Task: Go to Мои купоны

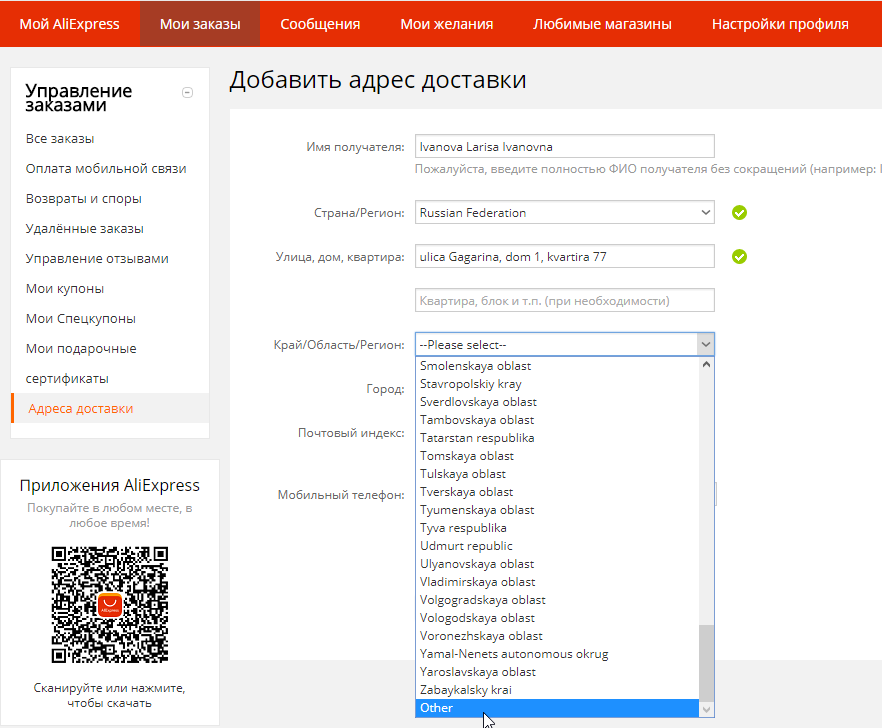Action: tap(65, 289)
